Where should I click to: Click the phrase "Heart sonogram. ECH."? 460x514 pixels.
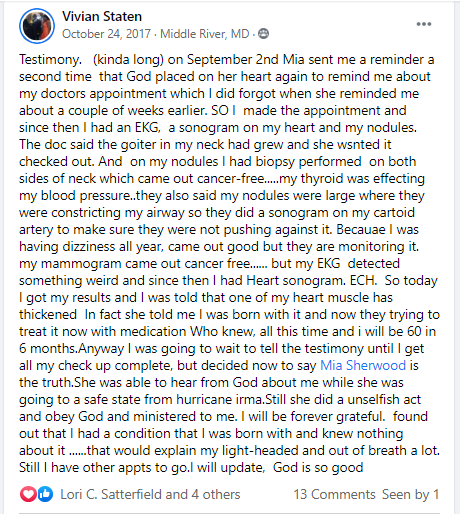pos(311,281)
